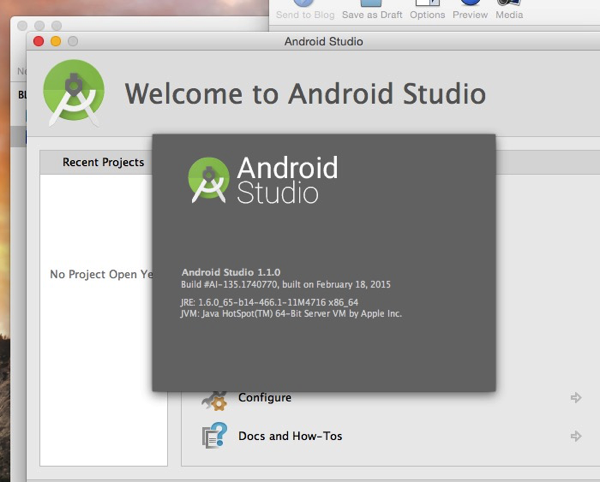600x482 pixels.
Task: Click the green logo in the About dialog
Action: coord(208,180)
